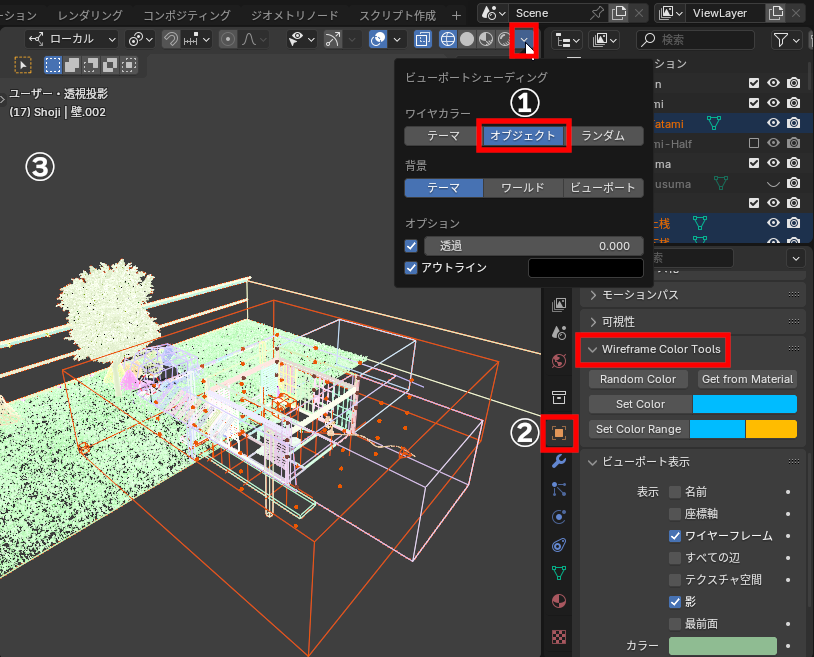The image size is (814, 657).
Task: Open the viewport shading dropdown arrow
Action: 522,39
